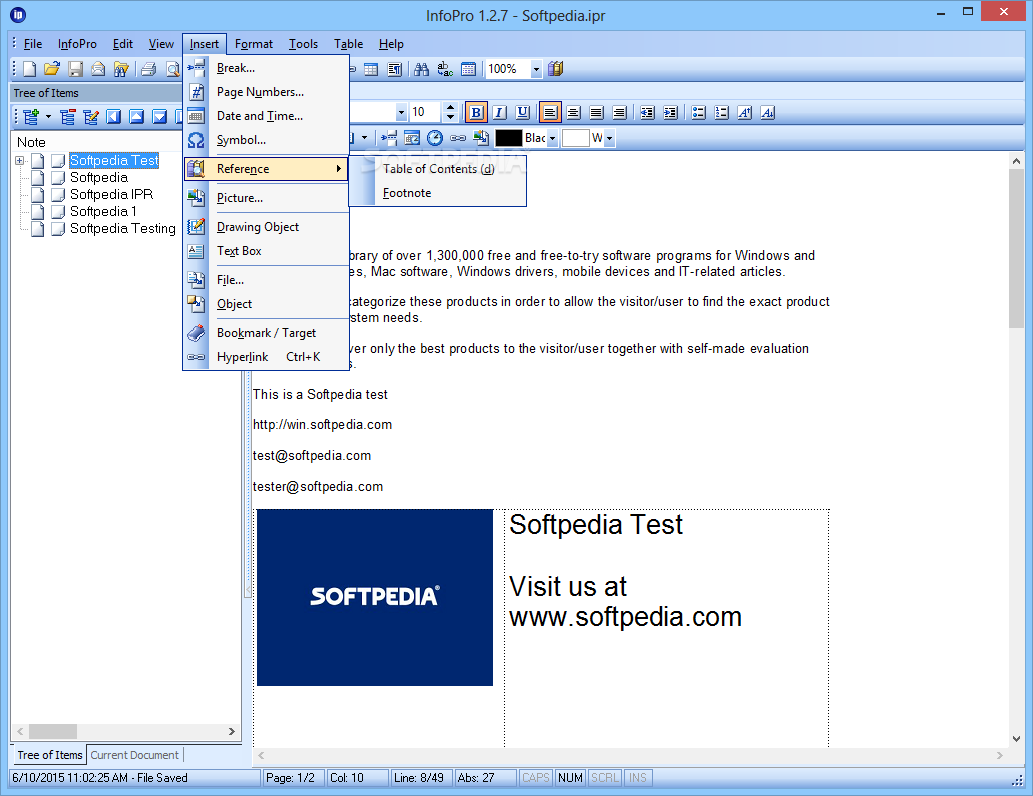This screenshot has height=796, width=1033.
Task: Click the save floppy disk icon
Action: point(76,69)
